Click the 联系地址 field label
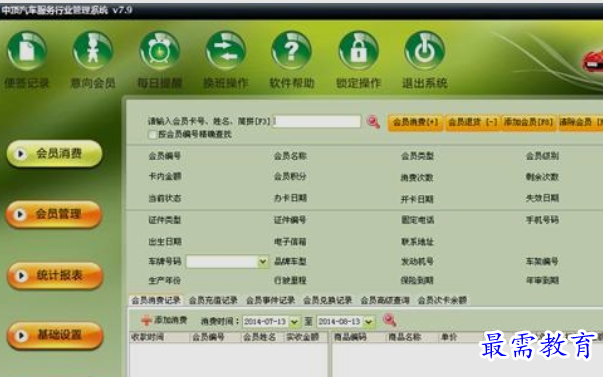Screen dimensions: 603x377 point(417,242)
